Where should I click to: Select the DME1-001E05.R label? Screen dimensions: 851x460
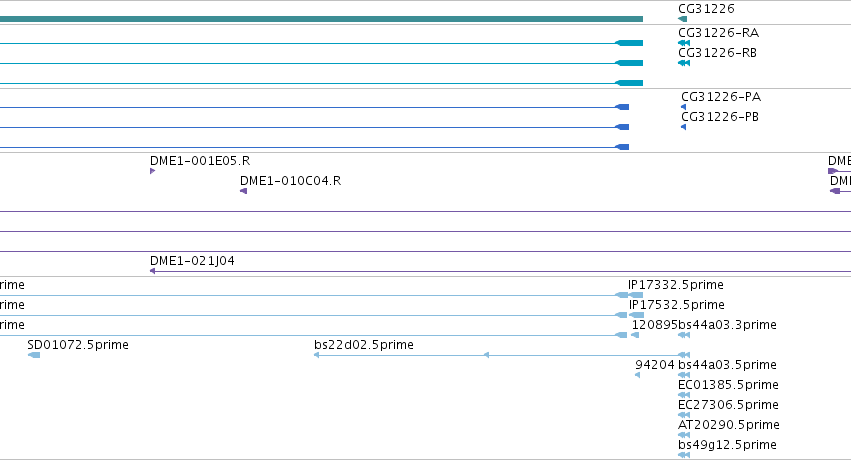tap(200, 161)
